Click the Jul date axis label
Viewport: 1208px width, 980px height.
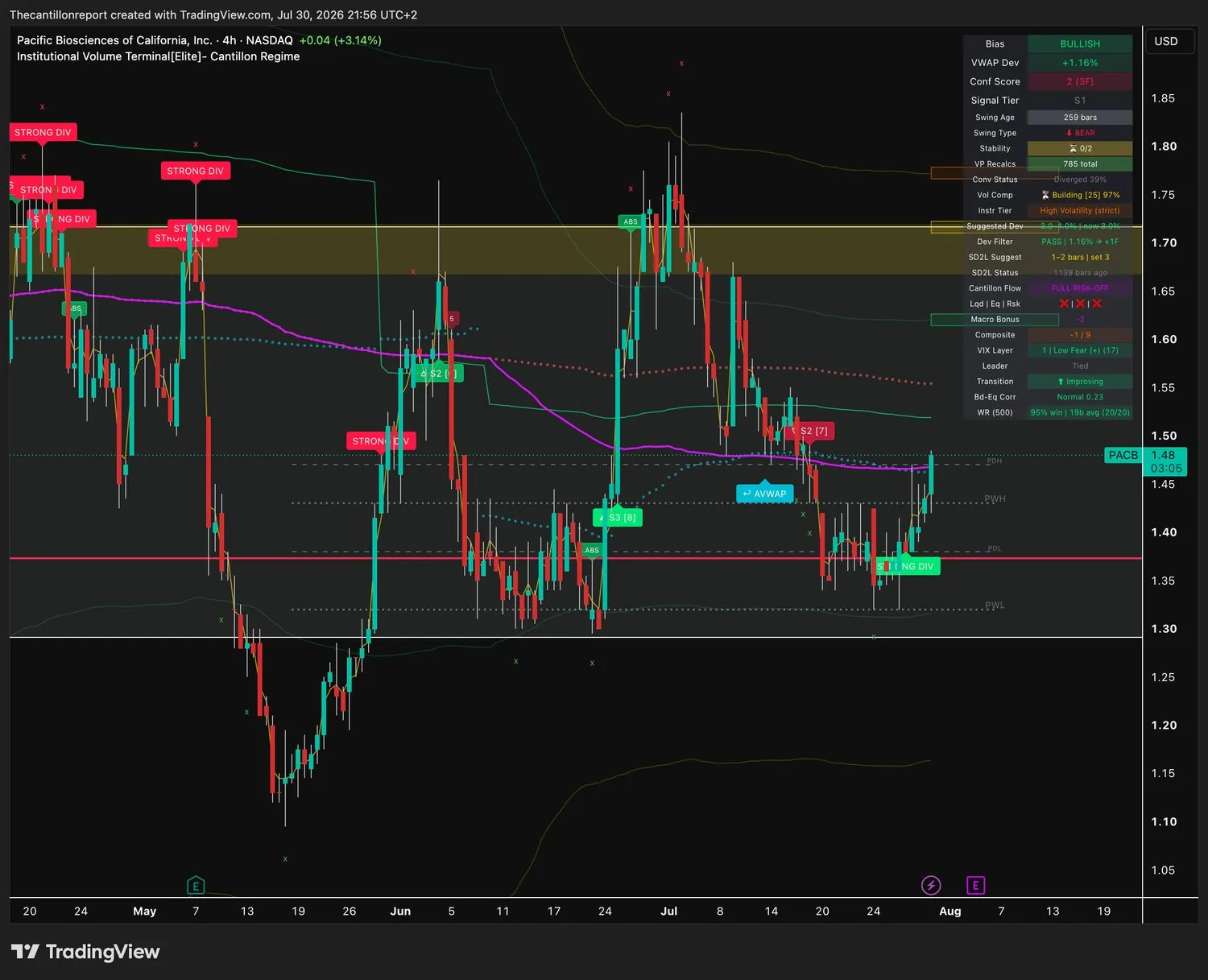668,911
